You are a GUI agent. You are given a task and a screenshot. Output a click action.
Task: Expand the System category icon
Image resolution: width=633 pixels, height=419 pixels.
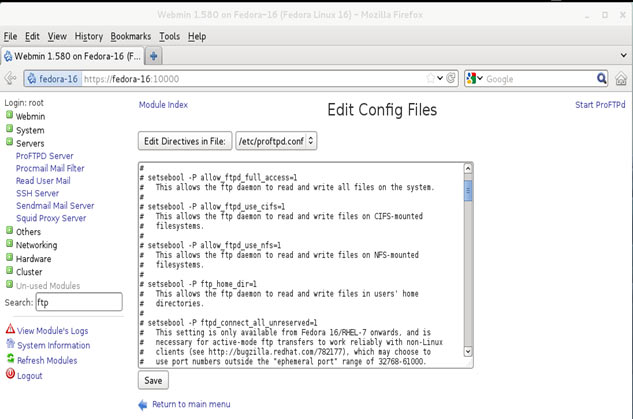point(9,129)
